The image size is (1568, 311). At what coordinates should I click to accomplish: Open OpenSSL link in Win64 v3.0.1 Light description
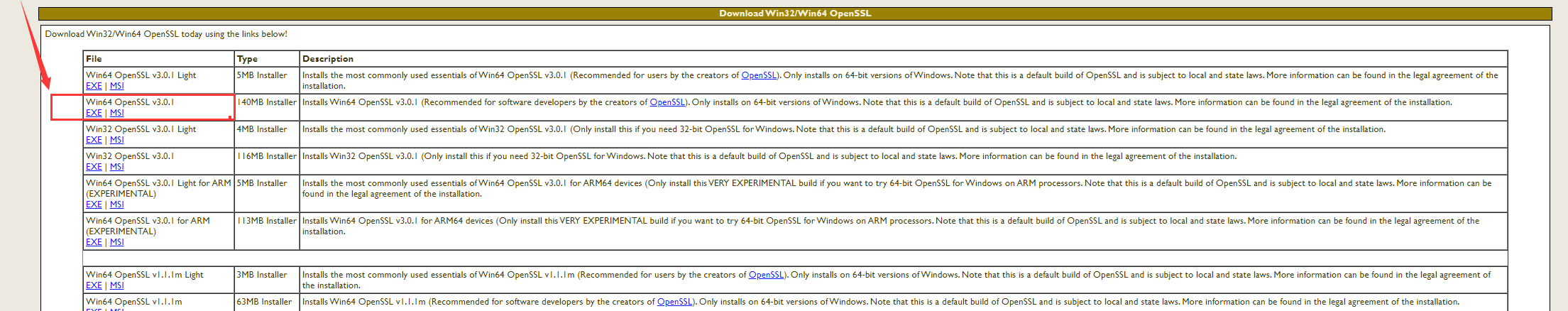(x=759, y=75)
